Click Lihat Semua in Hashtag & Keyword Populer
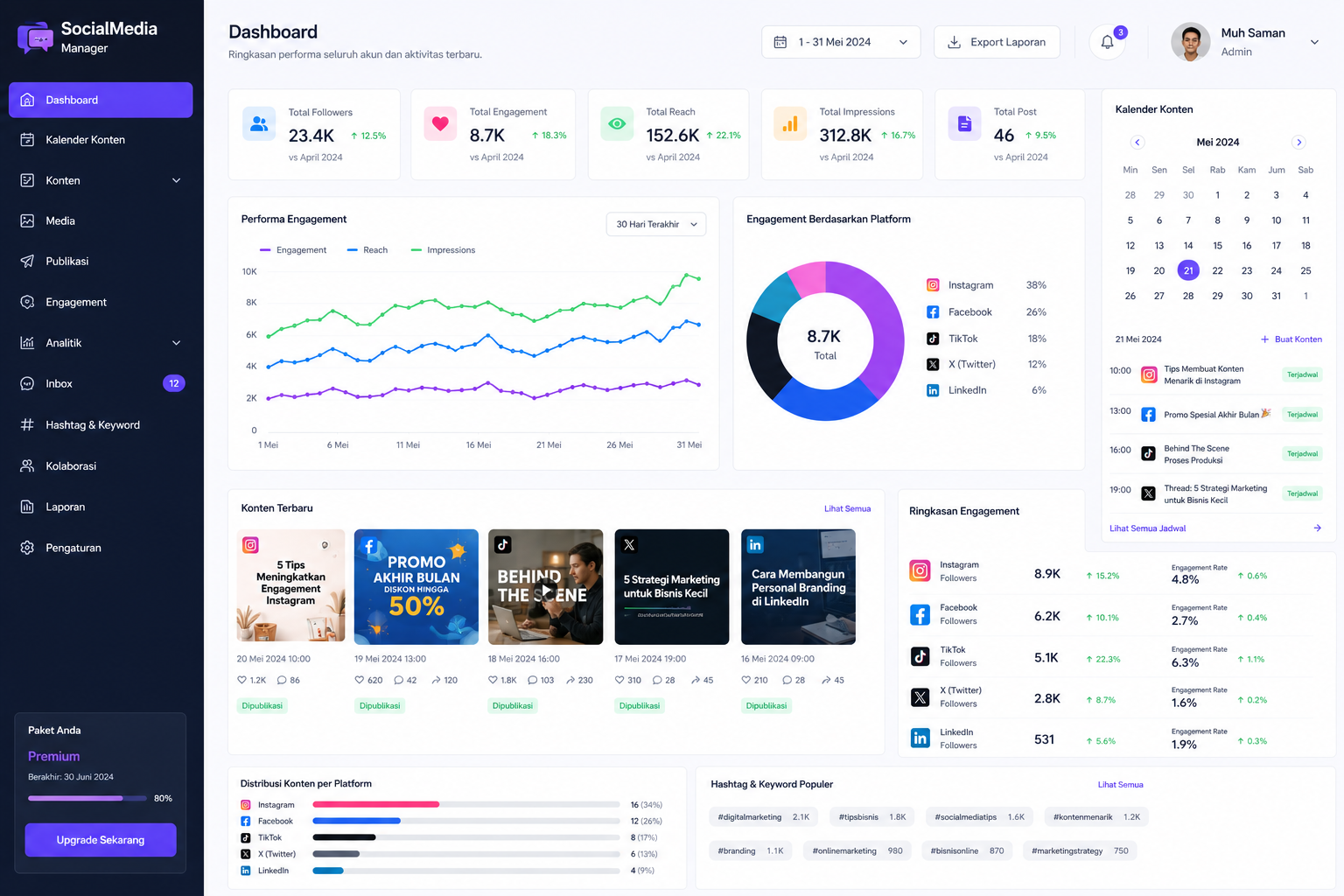 1120,785
